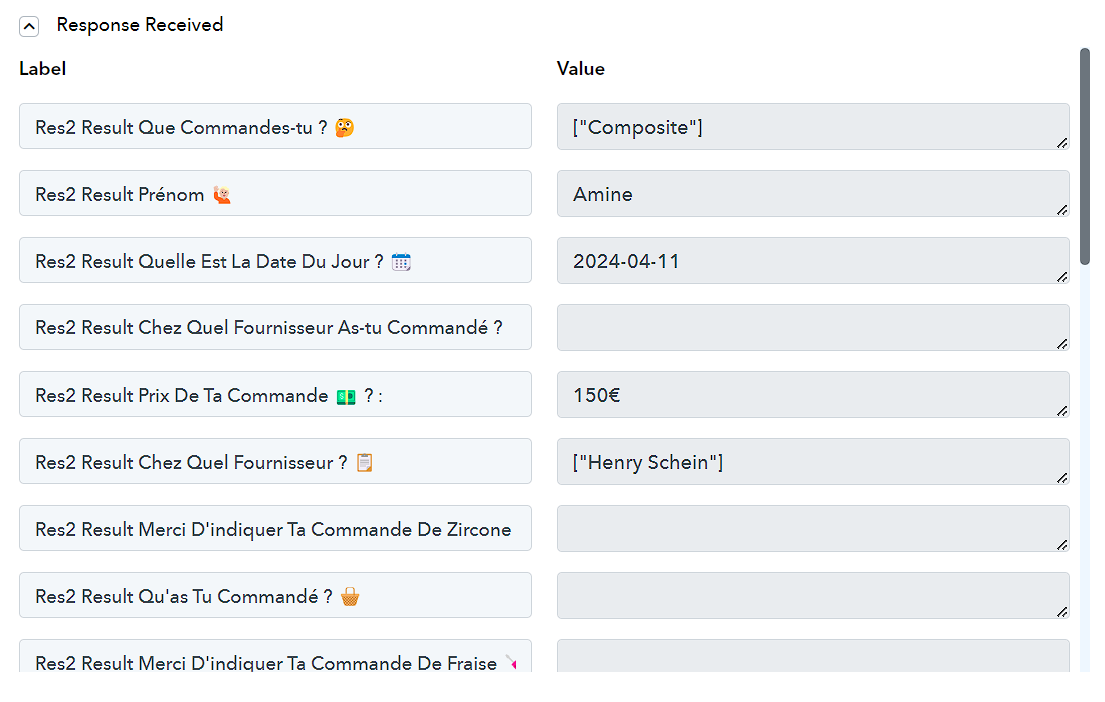1105x702 pixels.
Task: Click the thinking emoji in first label
Action: click(345, 128)
